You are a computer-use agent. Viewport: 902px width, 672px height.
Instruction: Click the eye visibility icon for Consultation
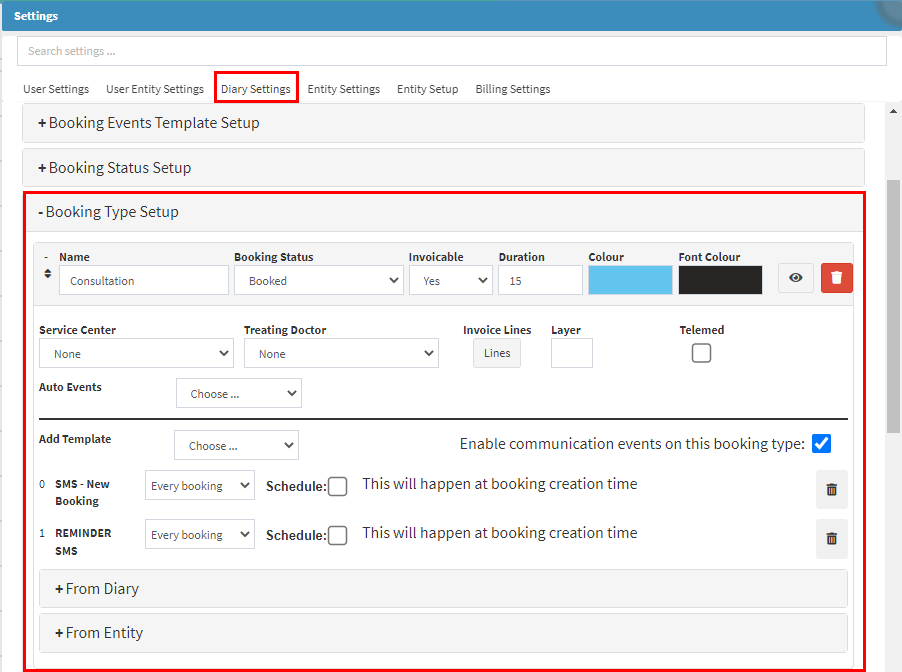795,279
